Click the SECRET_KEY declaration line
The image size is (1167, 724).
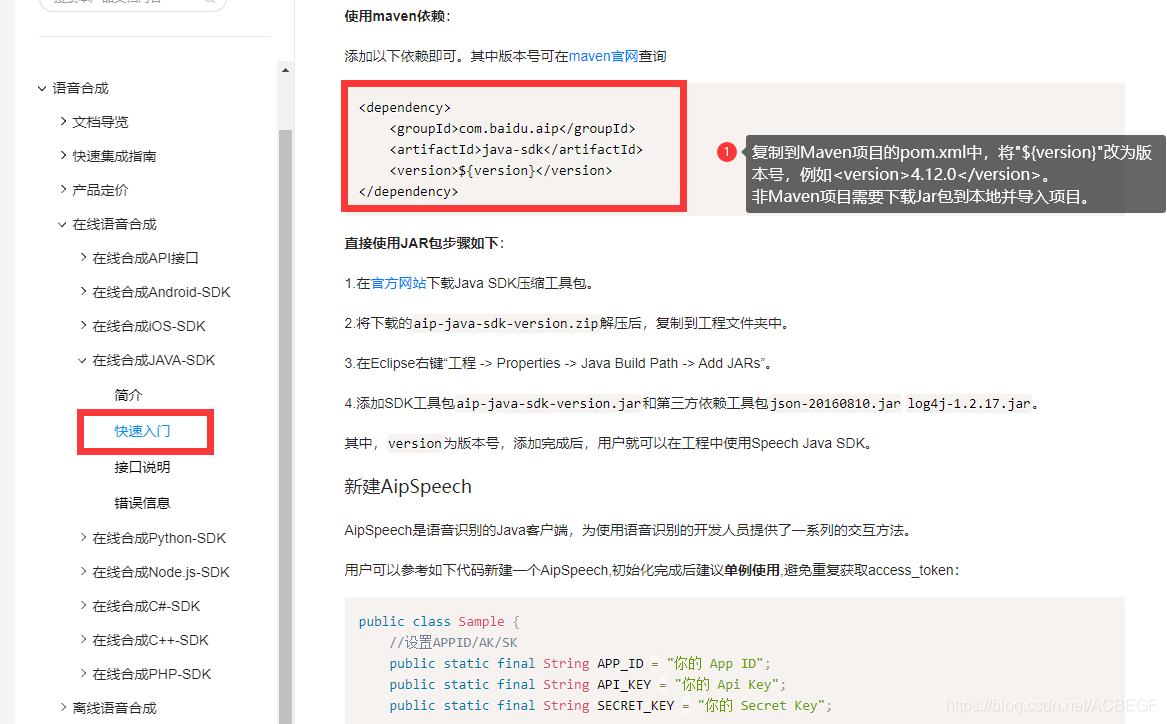(x=610, y=705)
